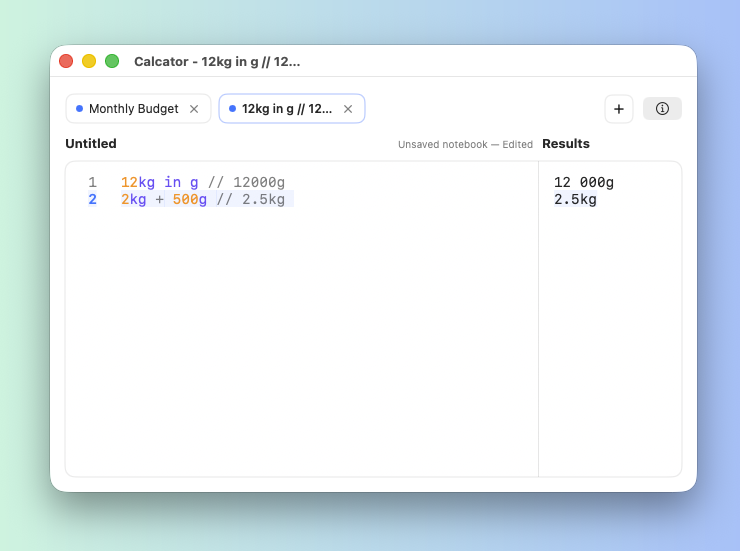This screenshot has height=551, width=740.
Task: Open the info panel button
Action: tap(662, 109)
